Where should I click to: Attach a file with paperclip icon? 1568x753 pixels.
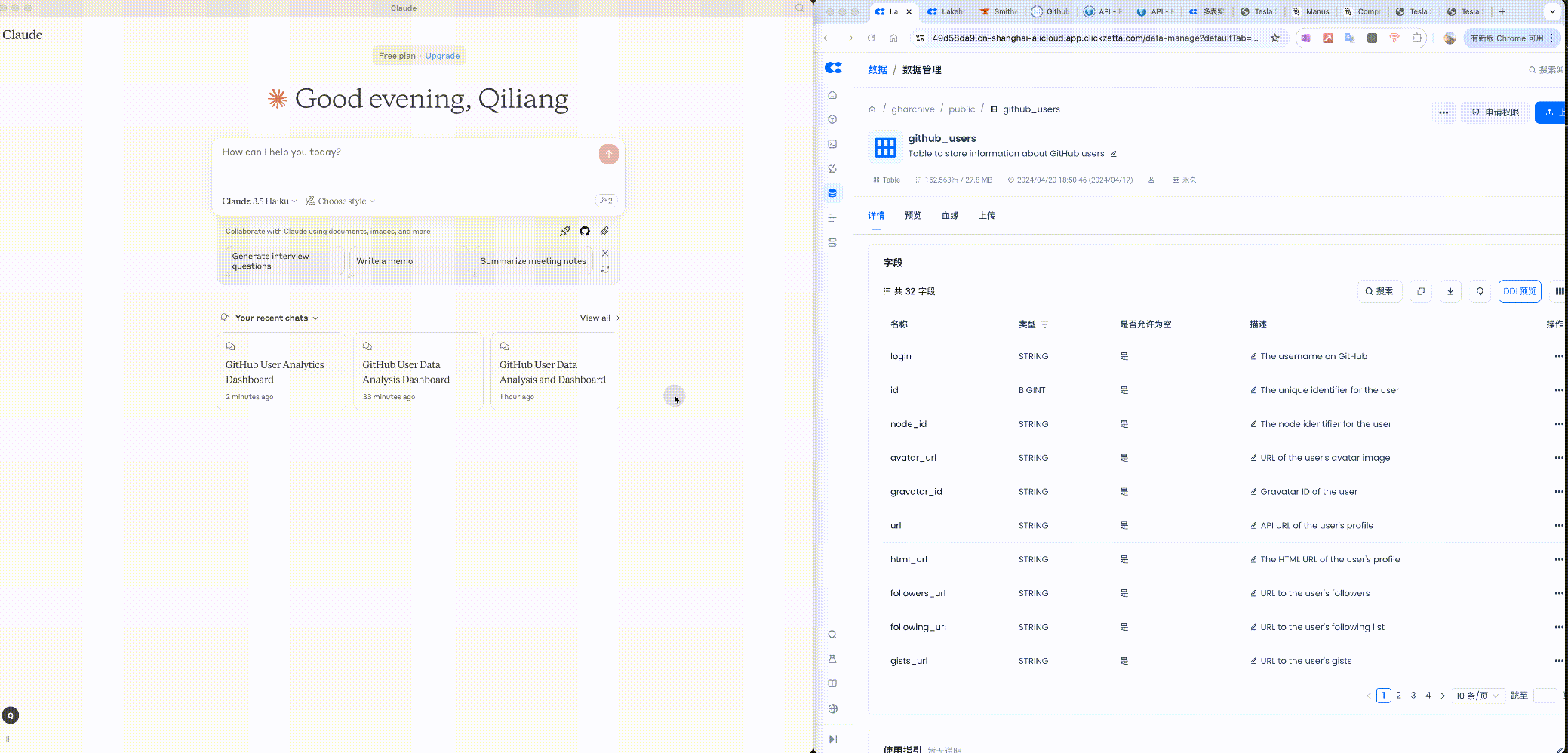(x=604, y=232)
